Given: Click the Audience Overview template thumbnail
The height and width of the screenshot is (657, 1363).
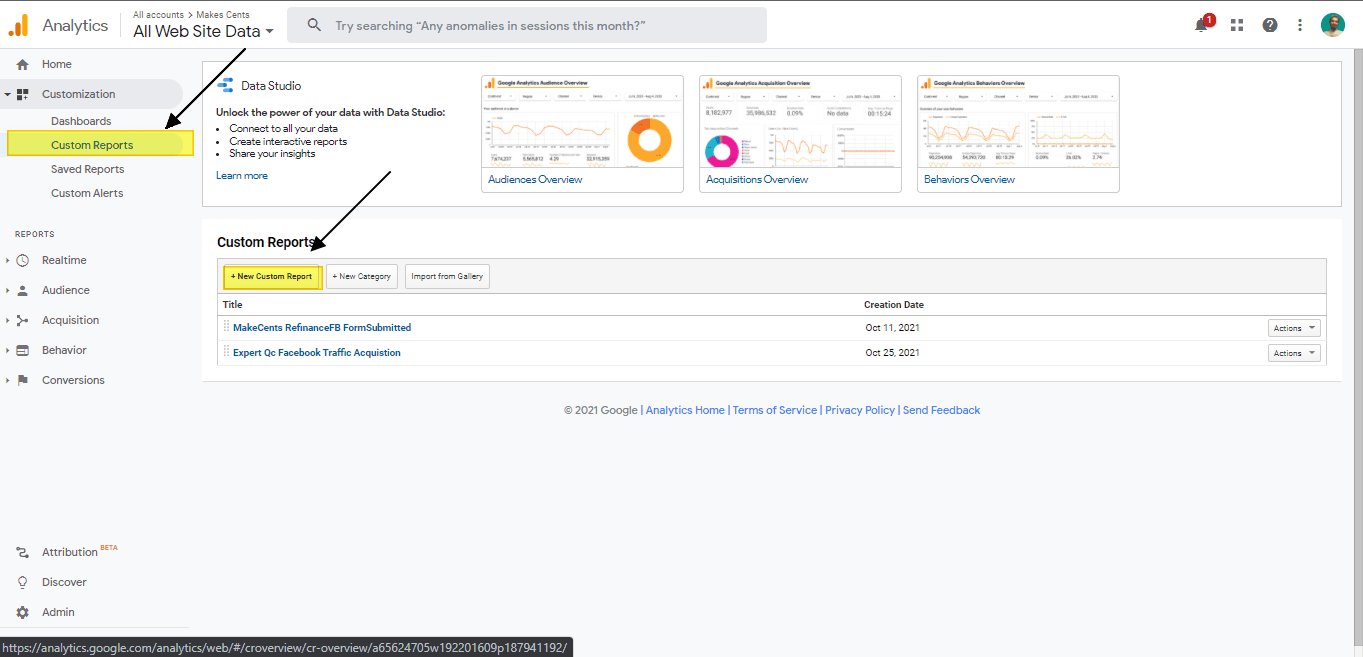Looking at the screenshot, I should tap(582, 122).
